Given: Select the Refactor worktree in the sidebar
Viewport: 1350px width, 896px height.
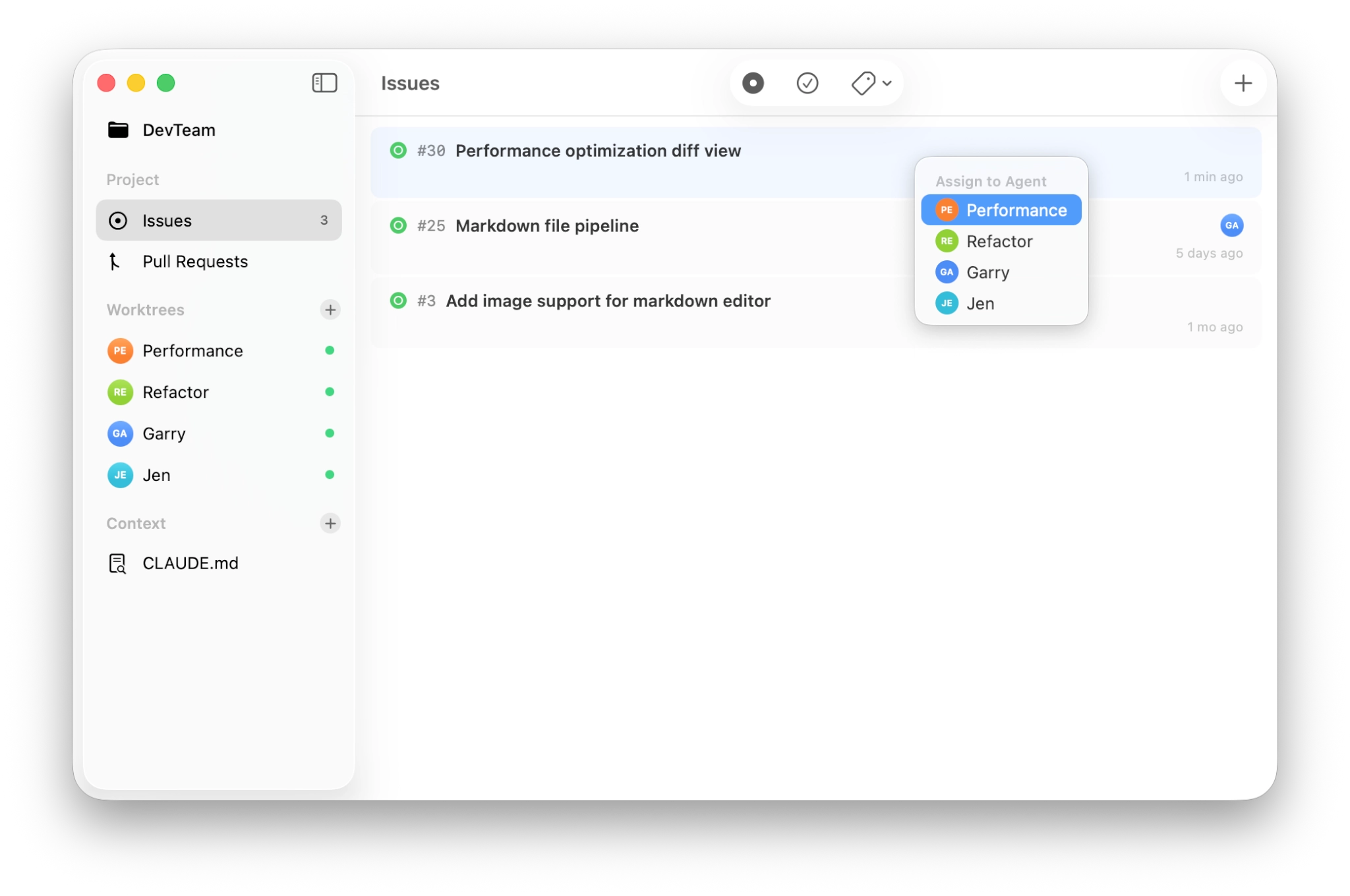Looking at the screenshot, I should pyautogui.click(x=176, y=392).
